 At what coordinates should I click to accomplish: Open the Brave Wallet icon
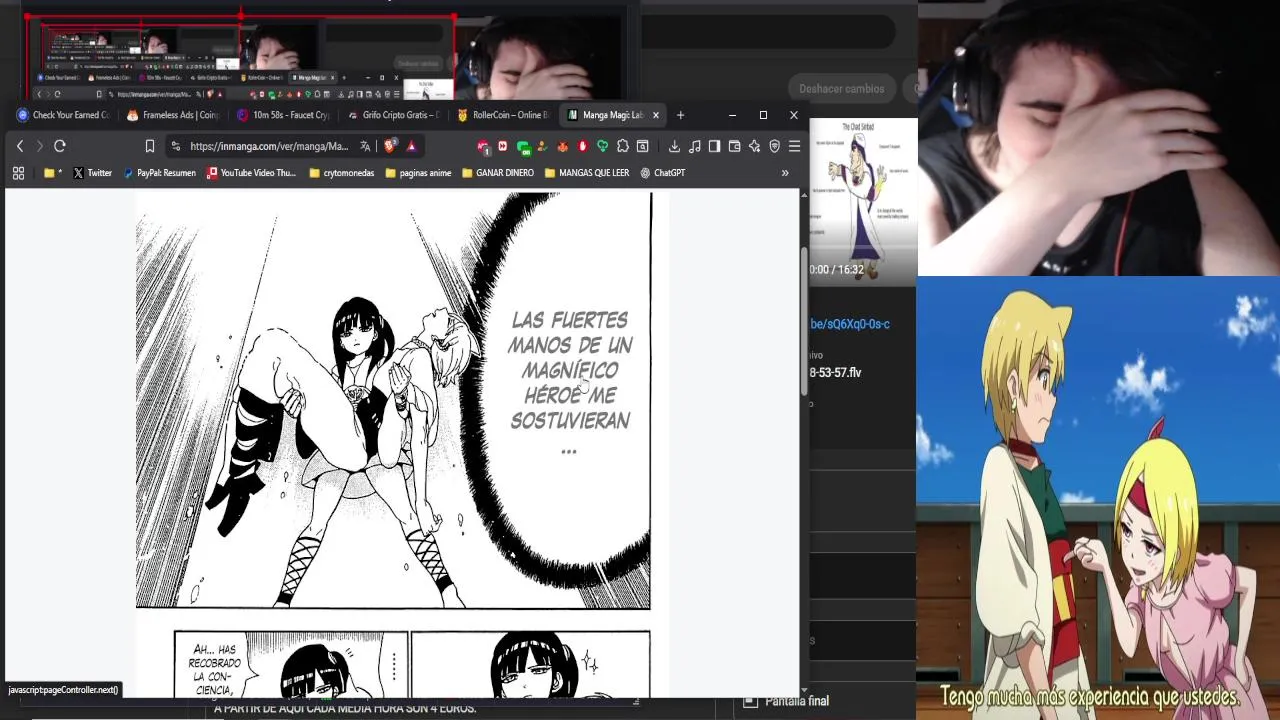click(x=734, y=146)
